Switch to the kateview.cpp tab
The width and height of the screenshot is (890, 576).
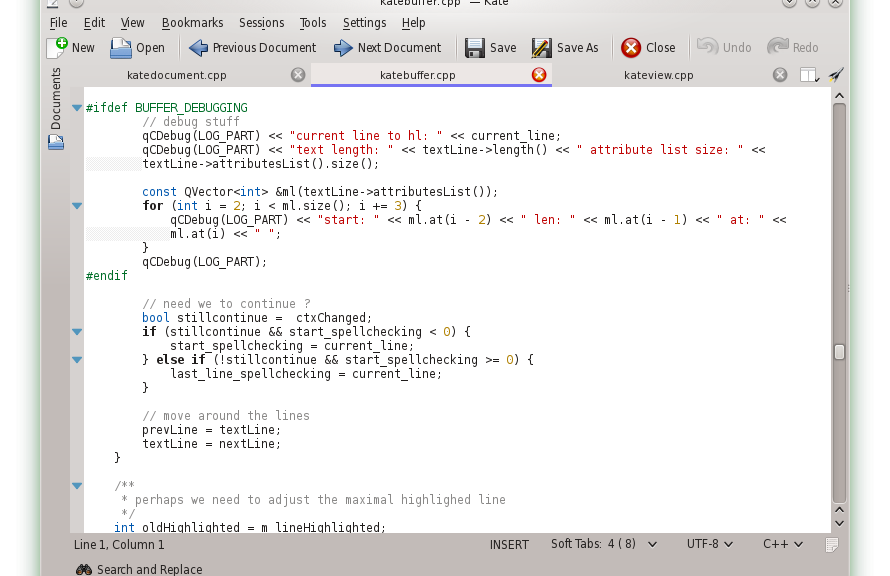click(658, 75)
